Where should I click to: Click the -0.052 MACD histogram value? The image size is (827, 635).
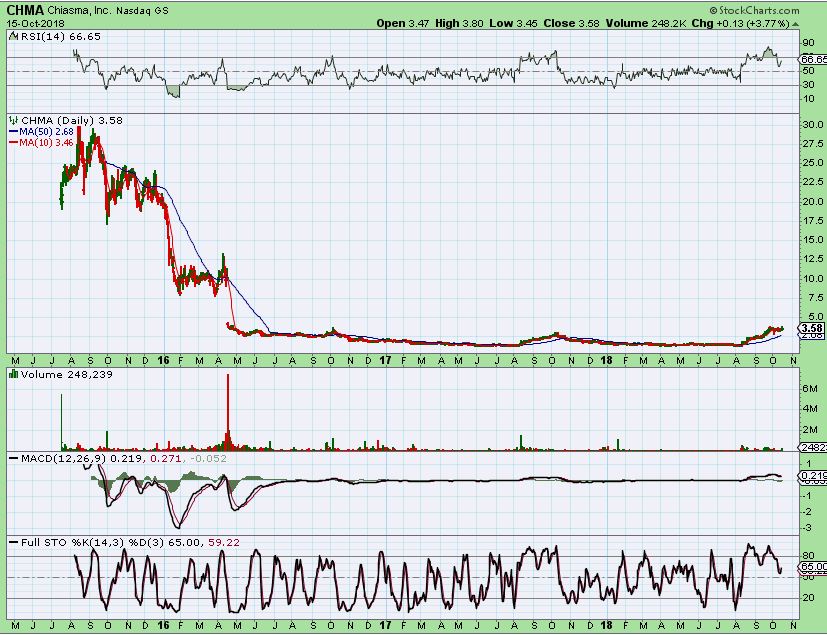tap(209, 458)
